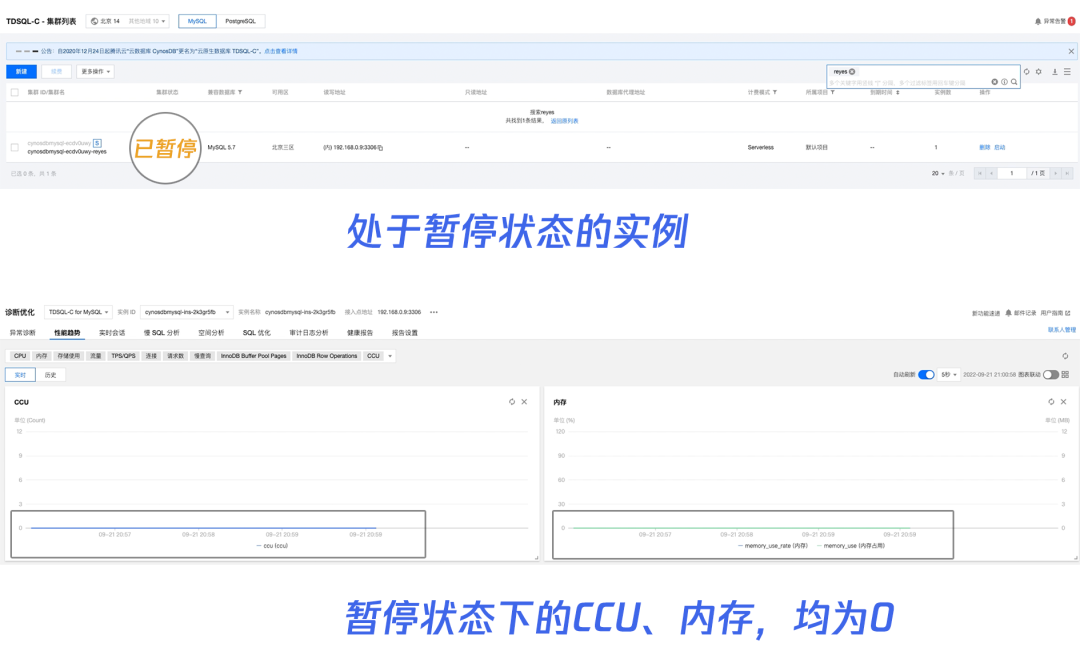Open the 实例 ID dropdown
The image size is (1080, 659).
point(187,313)
